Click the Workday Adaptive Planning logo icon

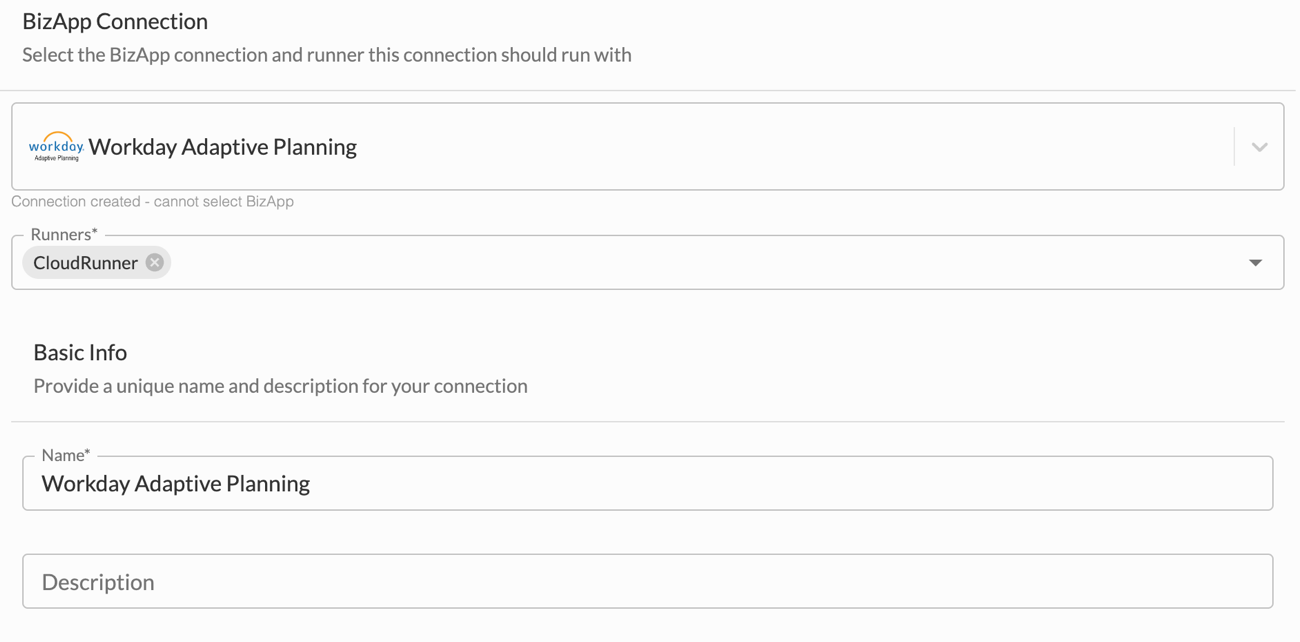(56, 147)
